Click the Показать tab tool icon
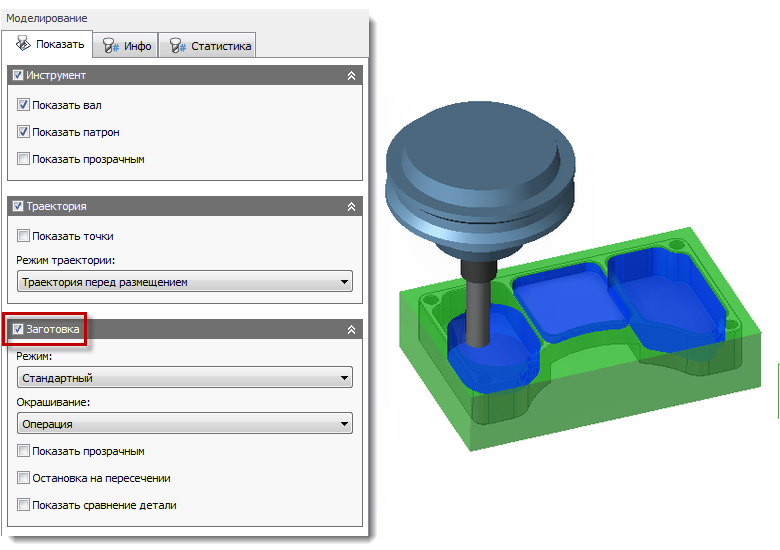The width and height of the screenshot is (780, 550). (23, 44)
